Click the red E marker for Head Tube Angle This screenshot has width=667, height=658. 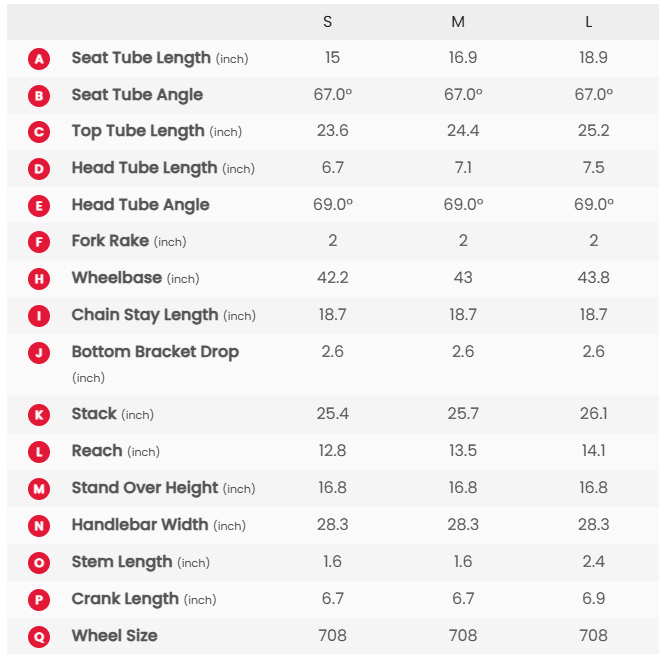tap(39, 206)
